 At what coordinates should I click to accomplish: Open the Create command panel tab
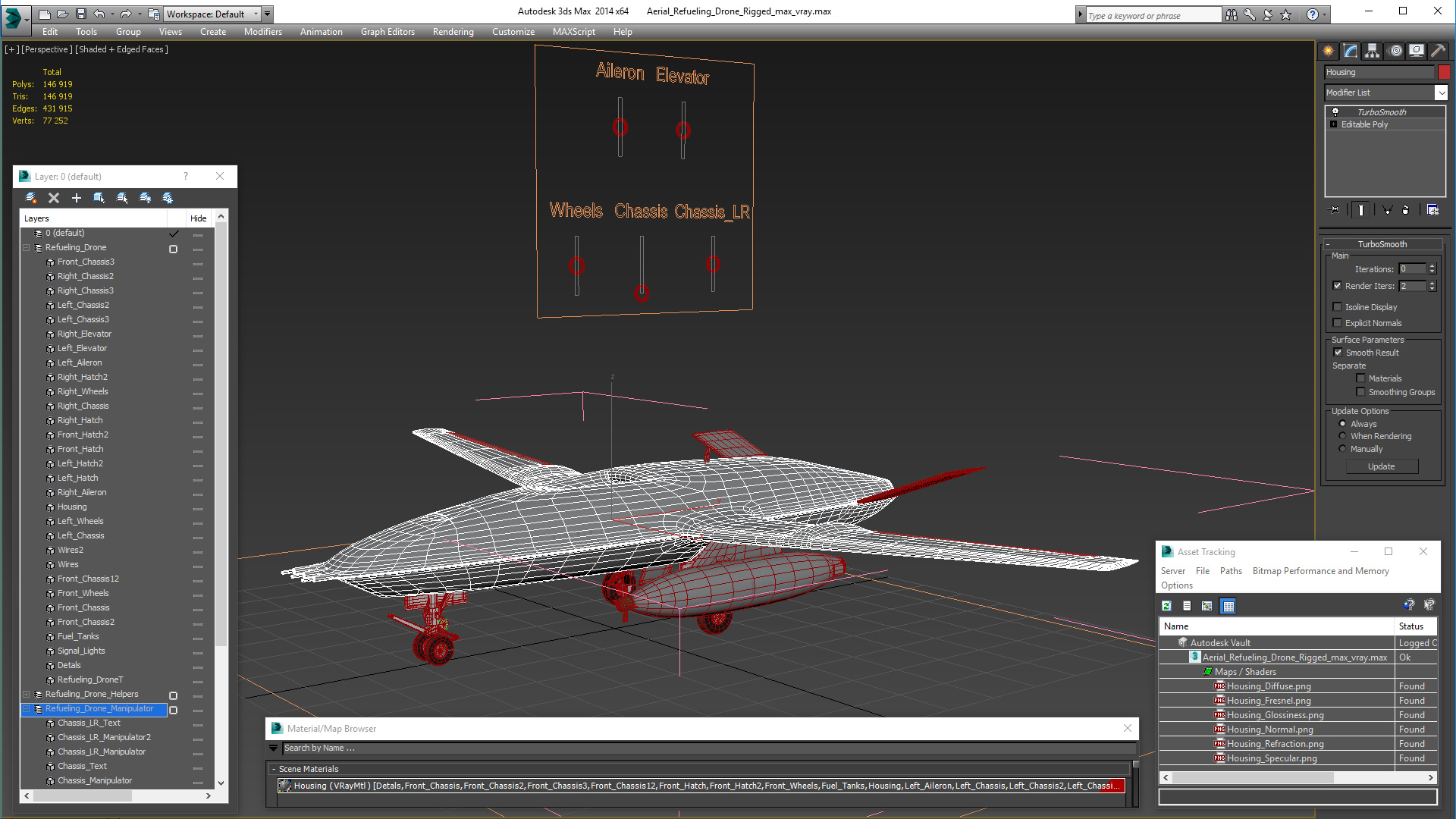(x=1329, y=51)
